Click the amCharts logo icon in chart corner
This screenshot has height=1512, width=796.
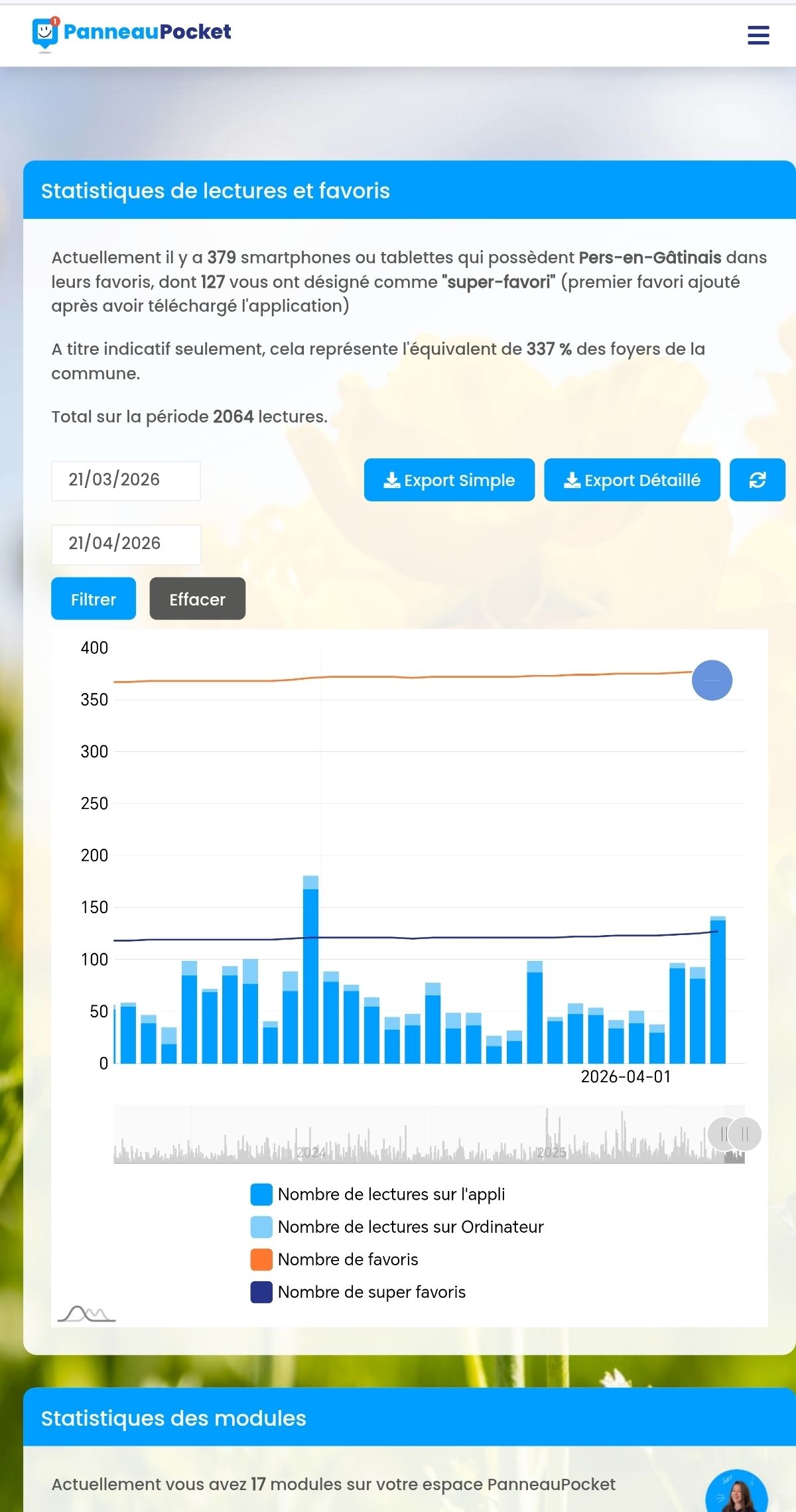pyautogui.click(x=86, y=1313)
